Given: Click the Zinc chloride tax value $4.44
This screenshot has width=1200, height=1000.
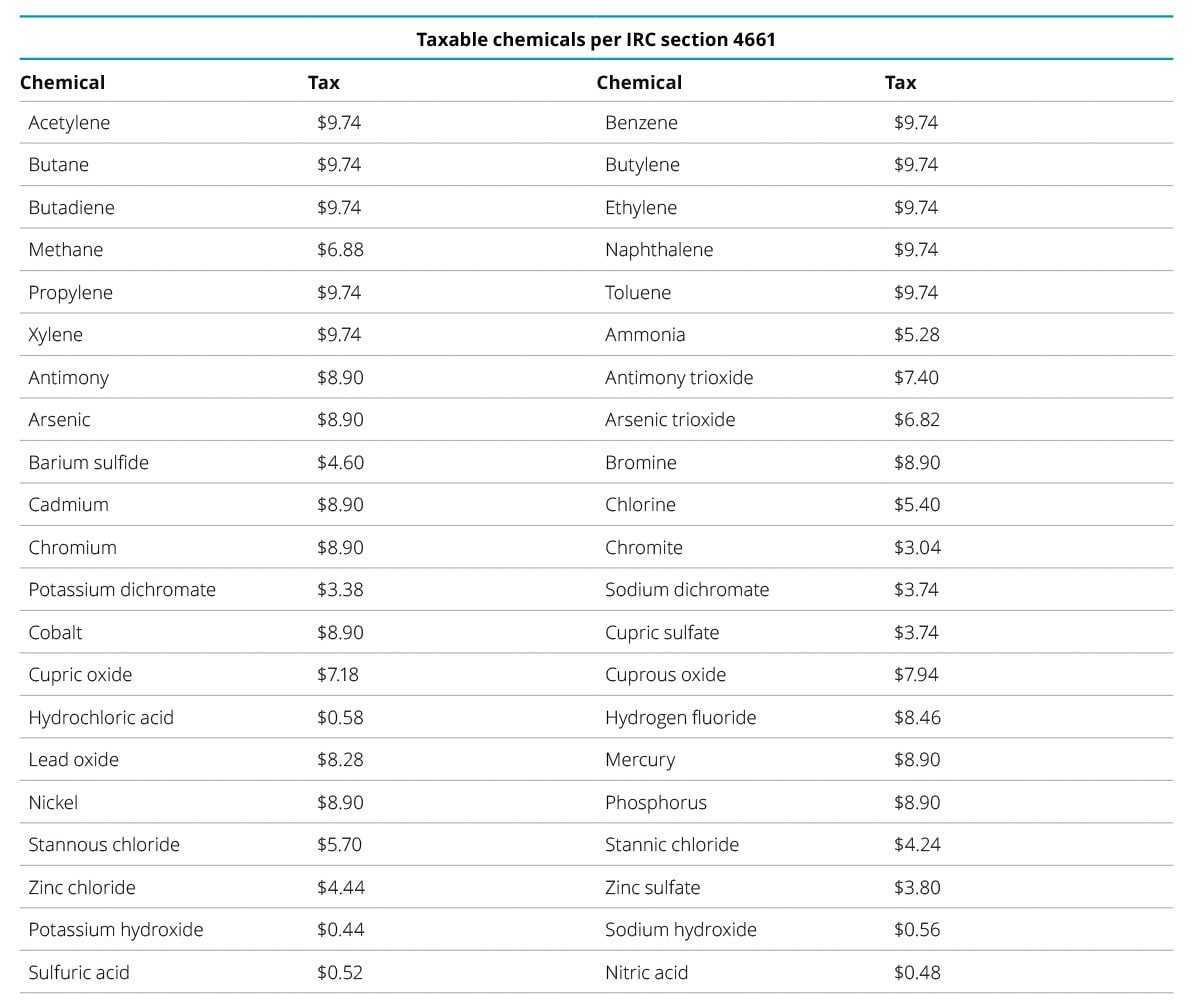Looking at the screenshot, I should click(x=340, y=888).
